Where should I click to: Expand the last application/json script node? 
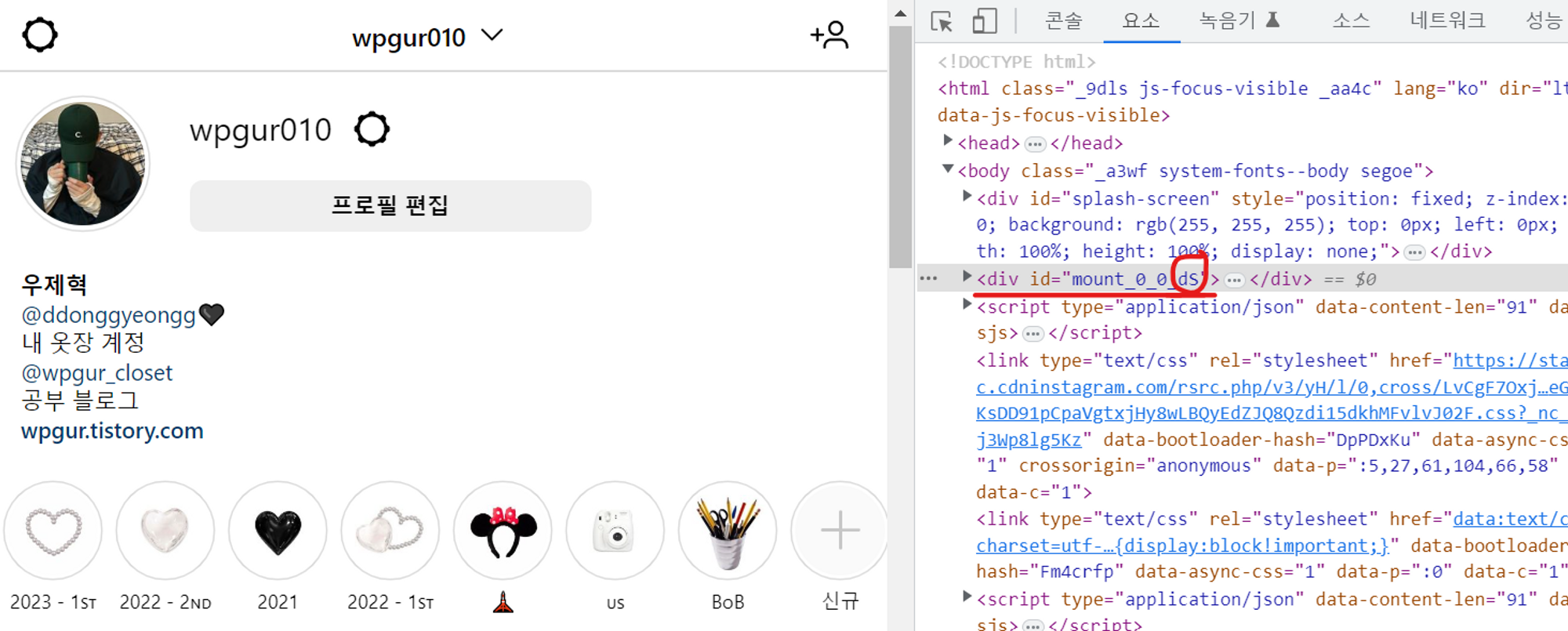coord(967,597)
